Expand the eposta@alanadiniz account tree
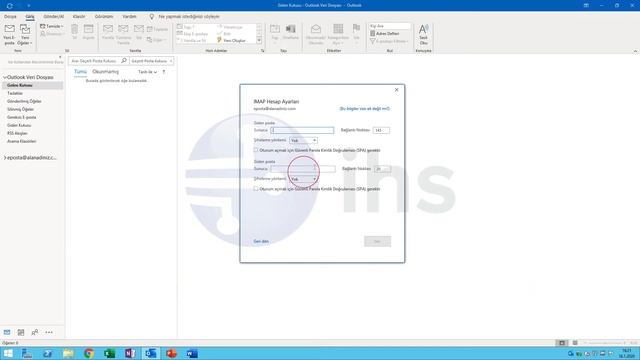Viewport: 640px width, 360px height. (x=5, y=158)
